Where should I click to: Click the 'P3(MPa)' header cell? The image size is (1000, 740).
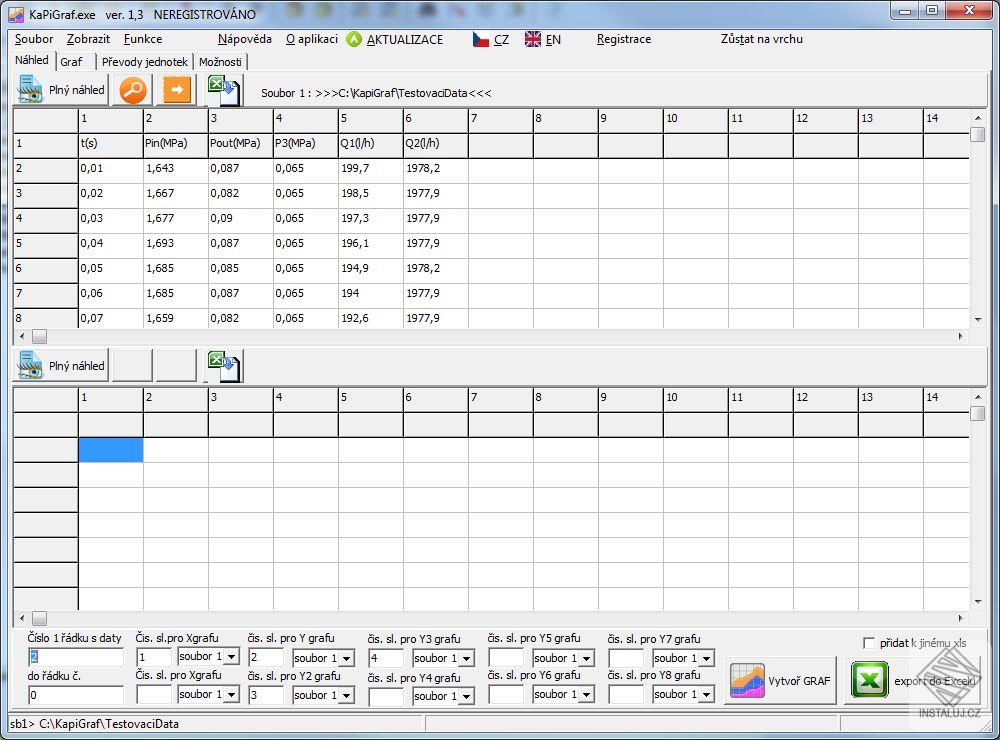(306, 144)
